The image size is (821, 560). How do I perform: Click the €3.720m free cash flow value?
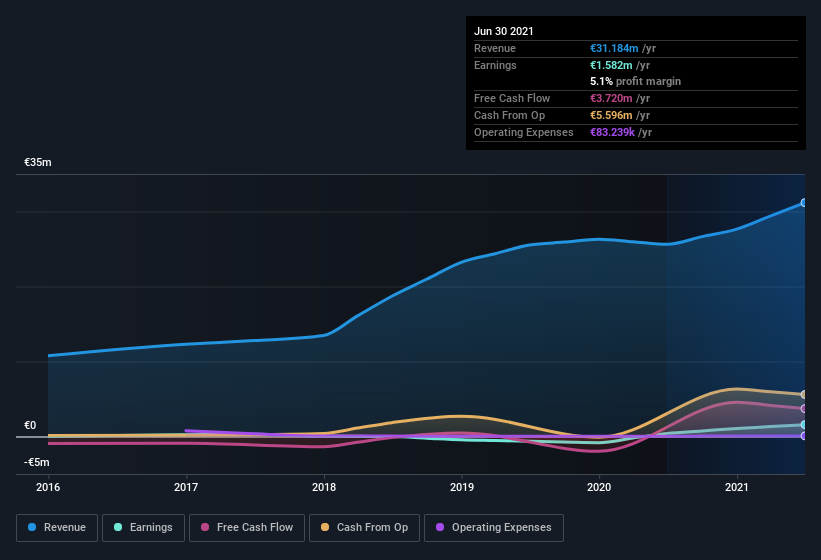(611, 98)
